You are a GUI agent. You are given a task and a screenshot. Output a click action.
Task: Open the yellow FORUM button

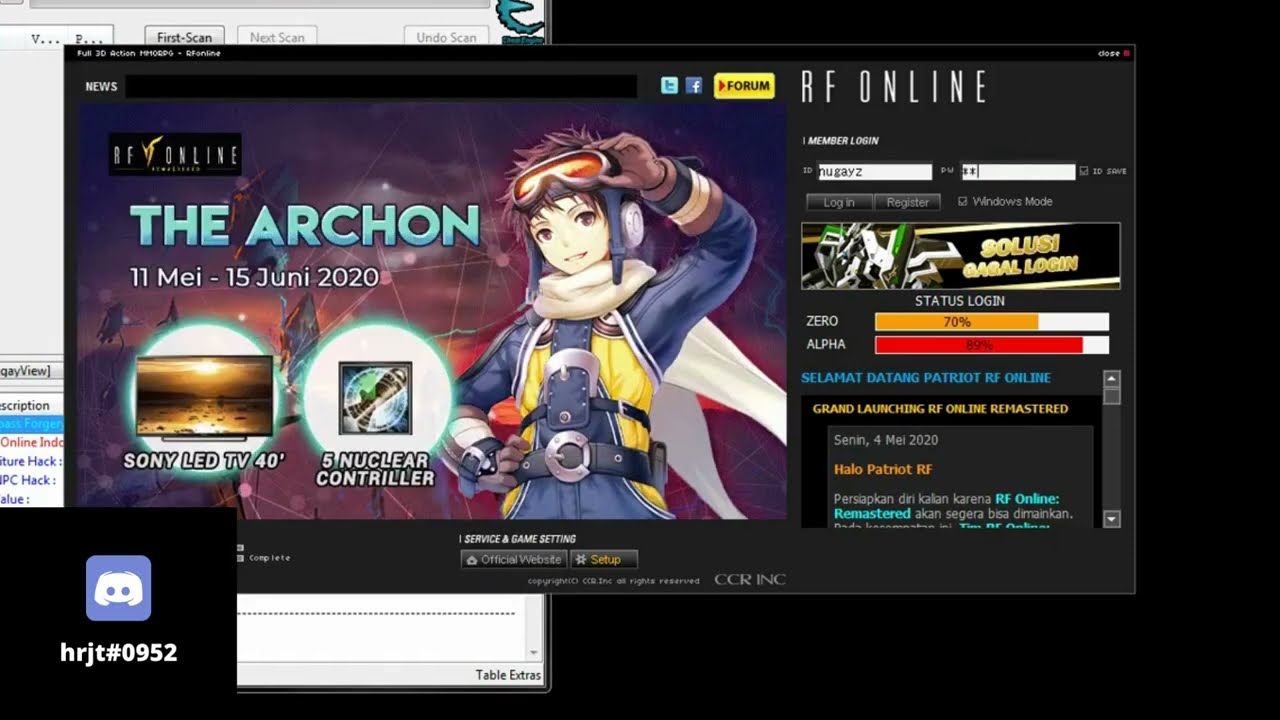[744, 86]
